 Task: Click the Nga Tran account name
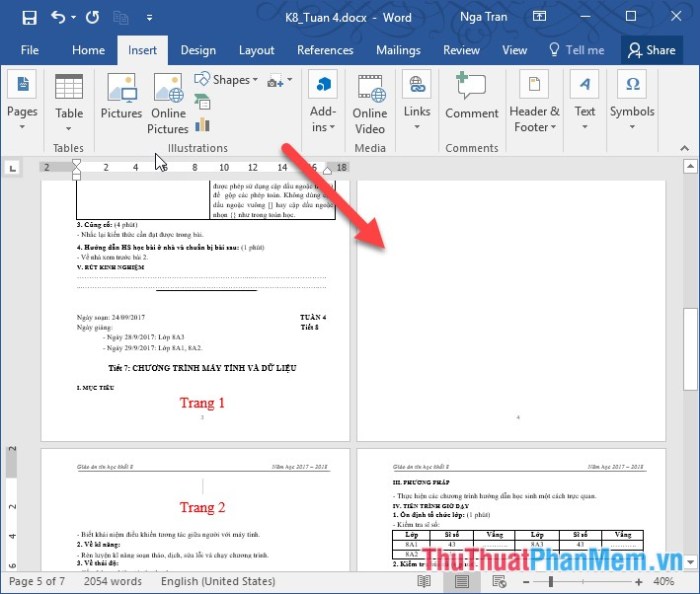point(483,17)
